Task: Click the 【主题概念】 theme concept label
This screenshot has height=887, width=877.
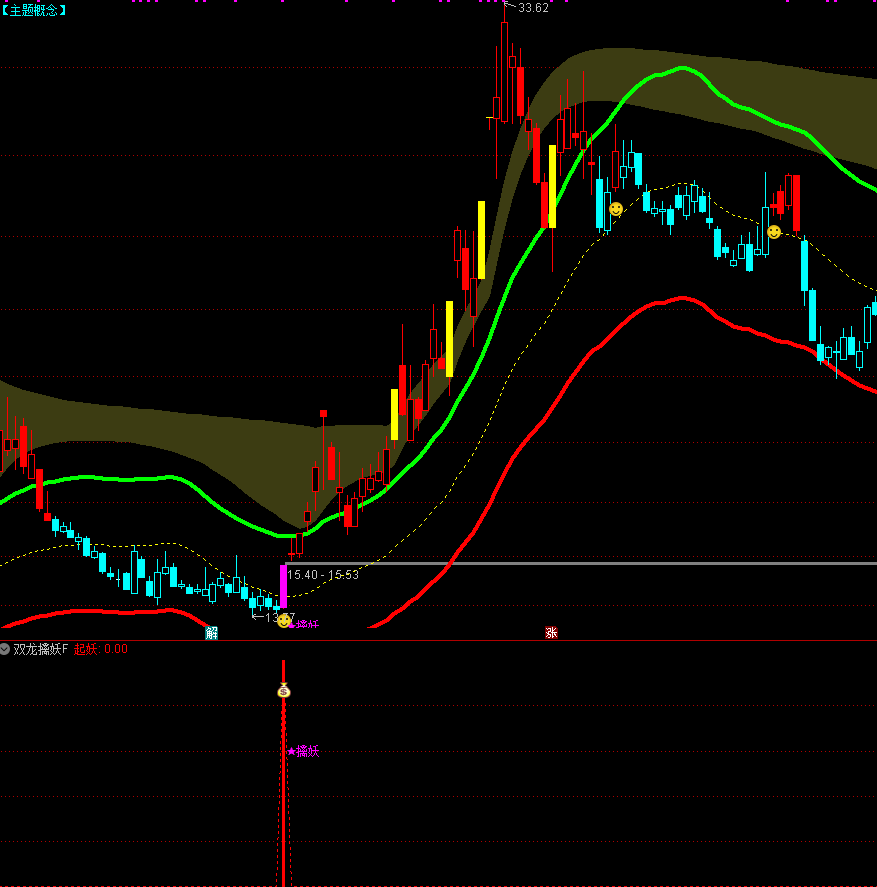Action: click(x=34, y=10)
